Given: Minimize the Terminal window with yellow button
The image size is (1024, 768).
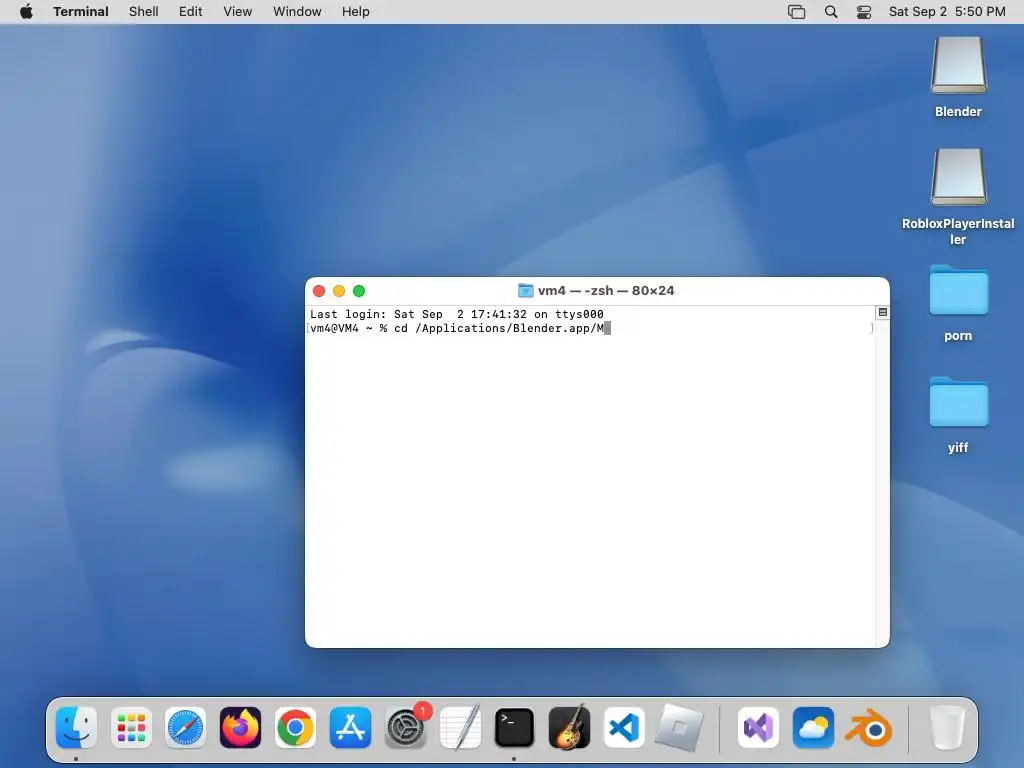Looking at the screenshot, I should tap(339, 291).
